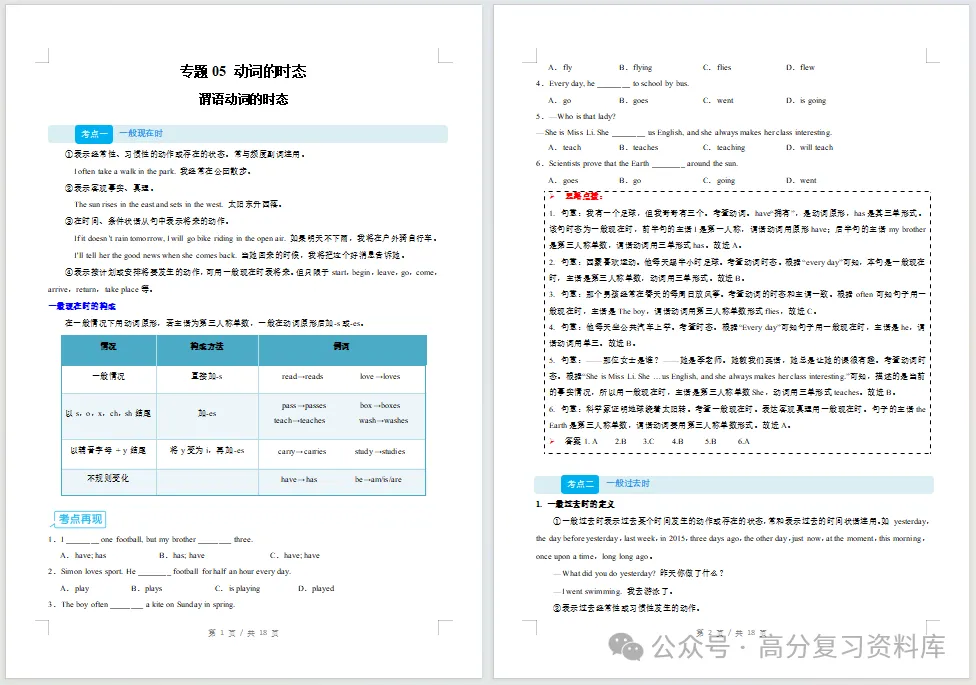Click example carry→carries in table
Image resolution: width=976 pixels, height=685 pixels.
302,451
